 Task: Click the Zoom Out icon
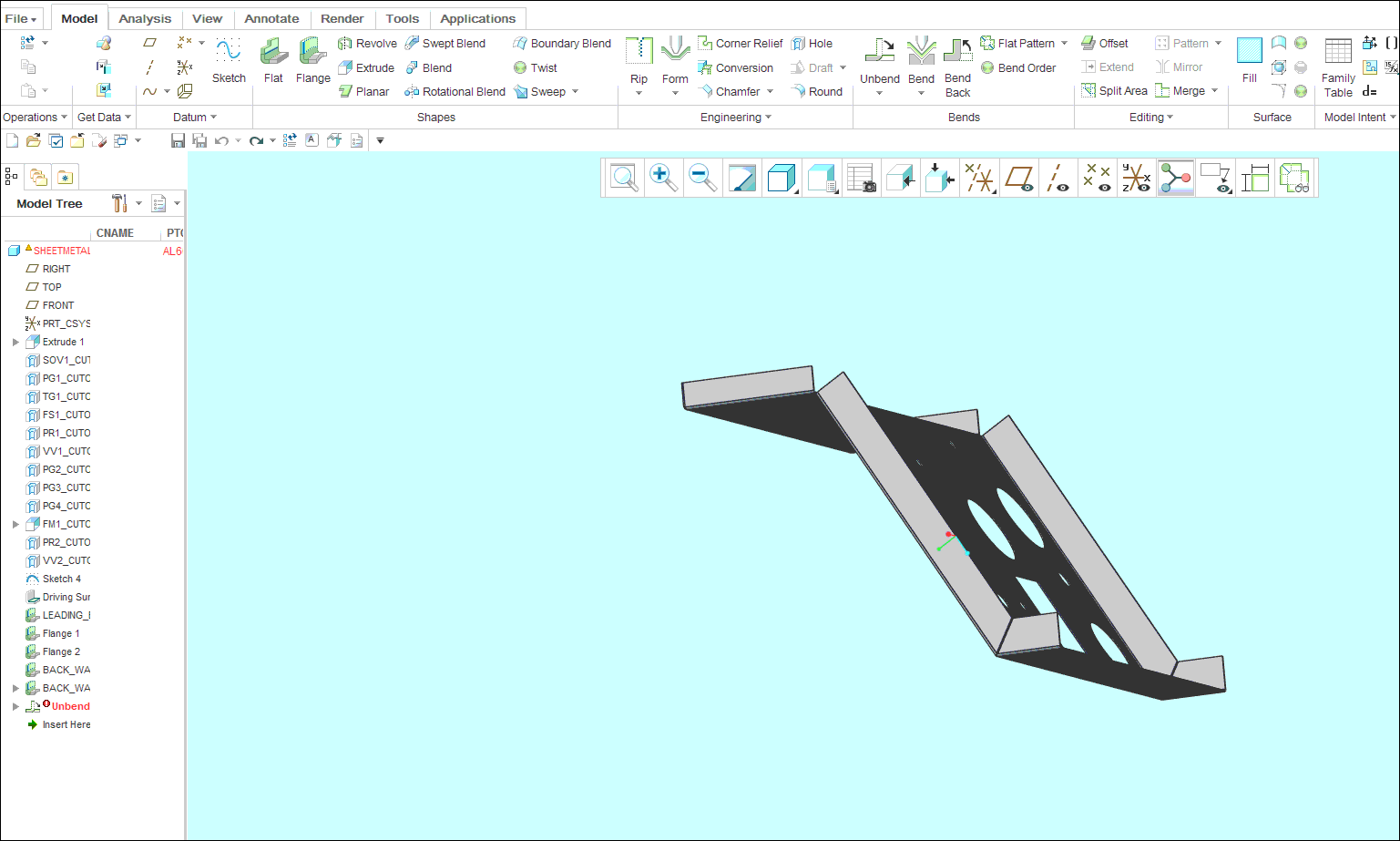pos(702,178)
